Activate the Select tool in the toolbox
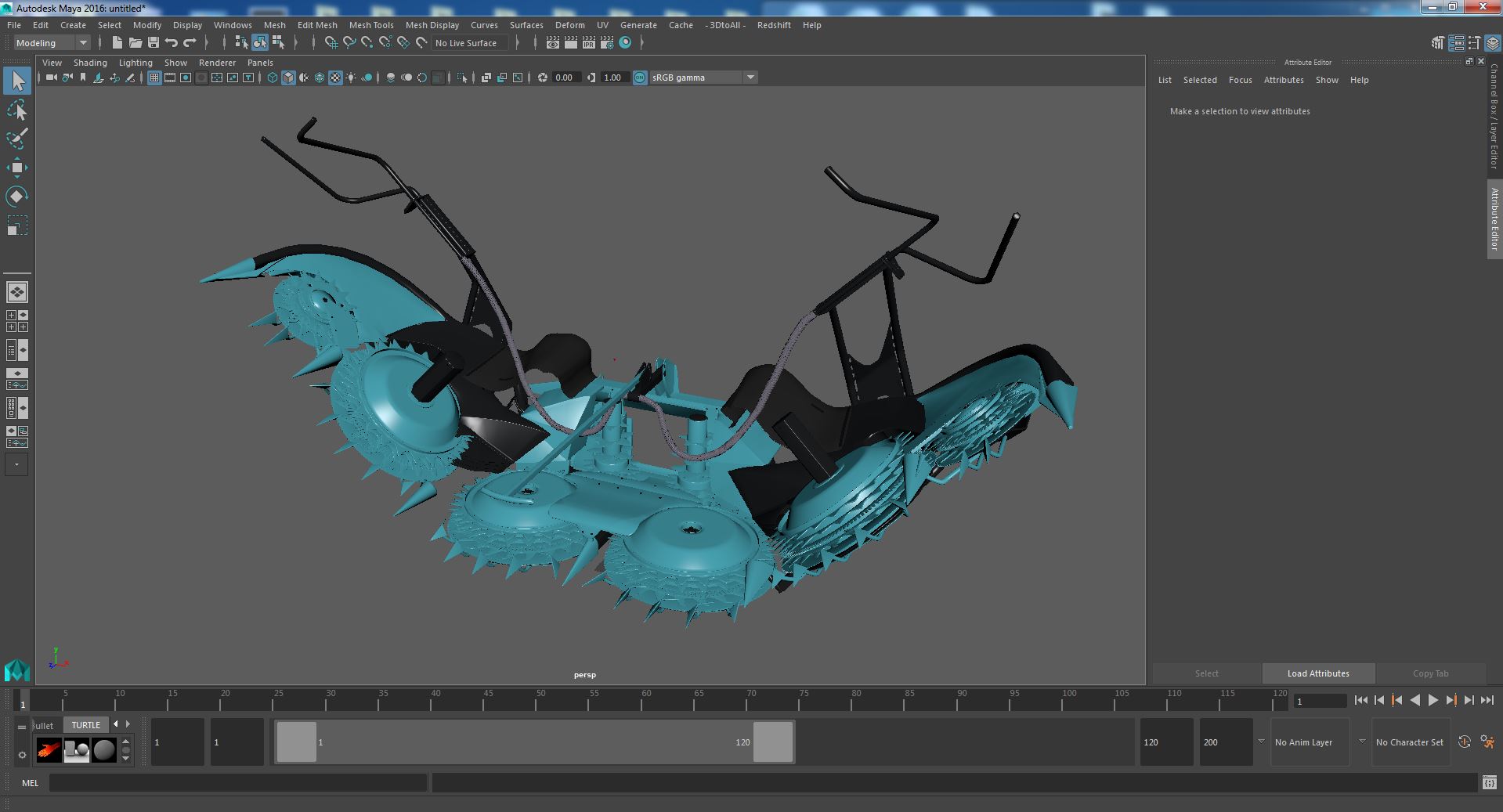 [16, 81]
